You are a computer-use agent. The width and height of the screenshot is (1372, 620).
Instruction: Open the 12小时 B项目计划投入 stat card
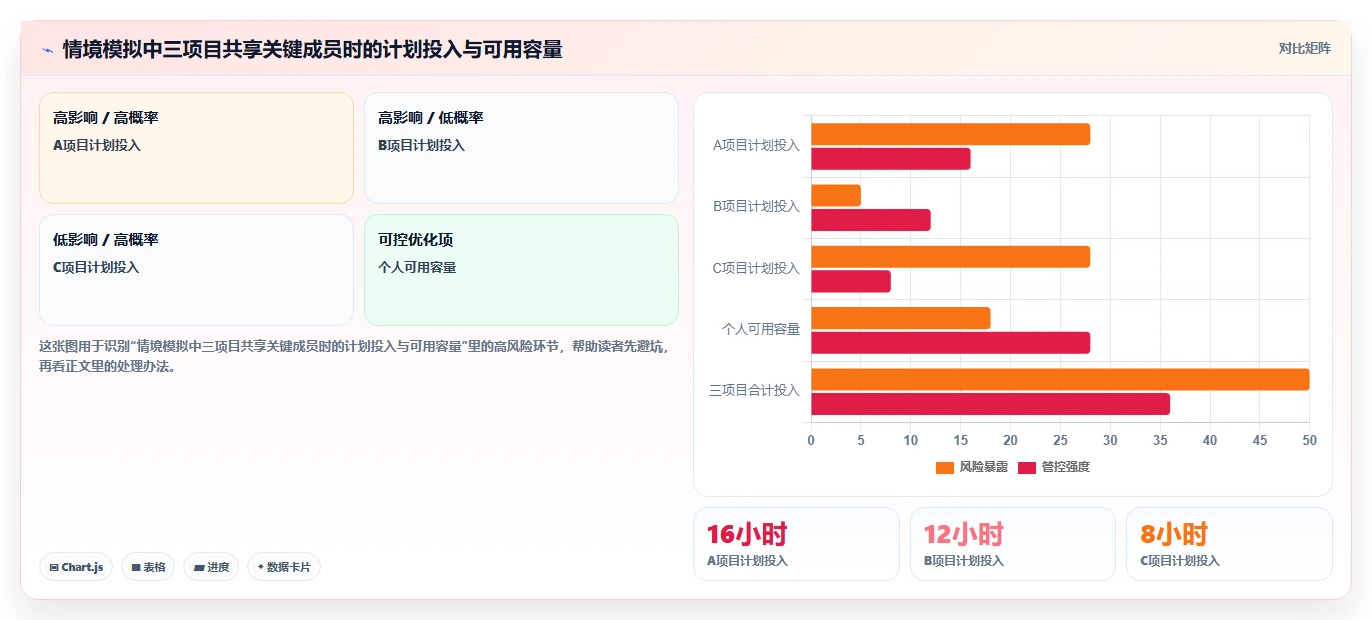[x=1013, y=544]
